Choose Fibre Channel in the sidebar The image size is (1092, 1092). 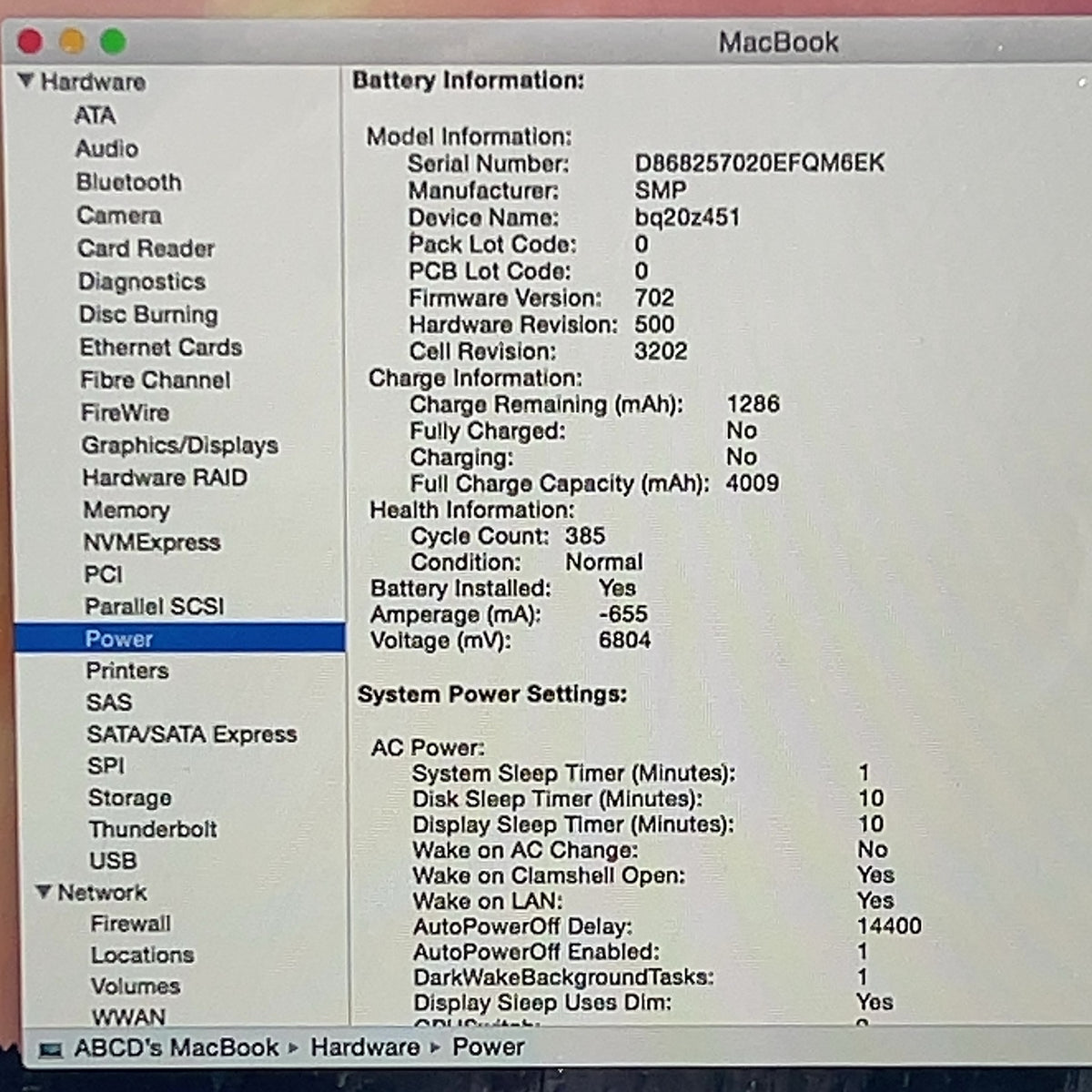[156, 379]
